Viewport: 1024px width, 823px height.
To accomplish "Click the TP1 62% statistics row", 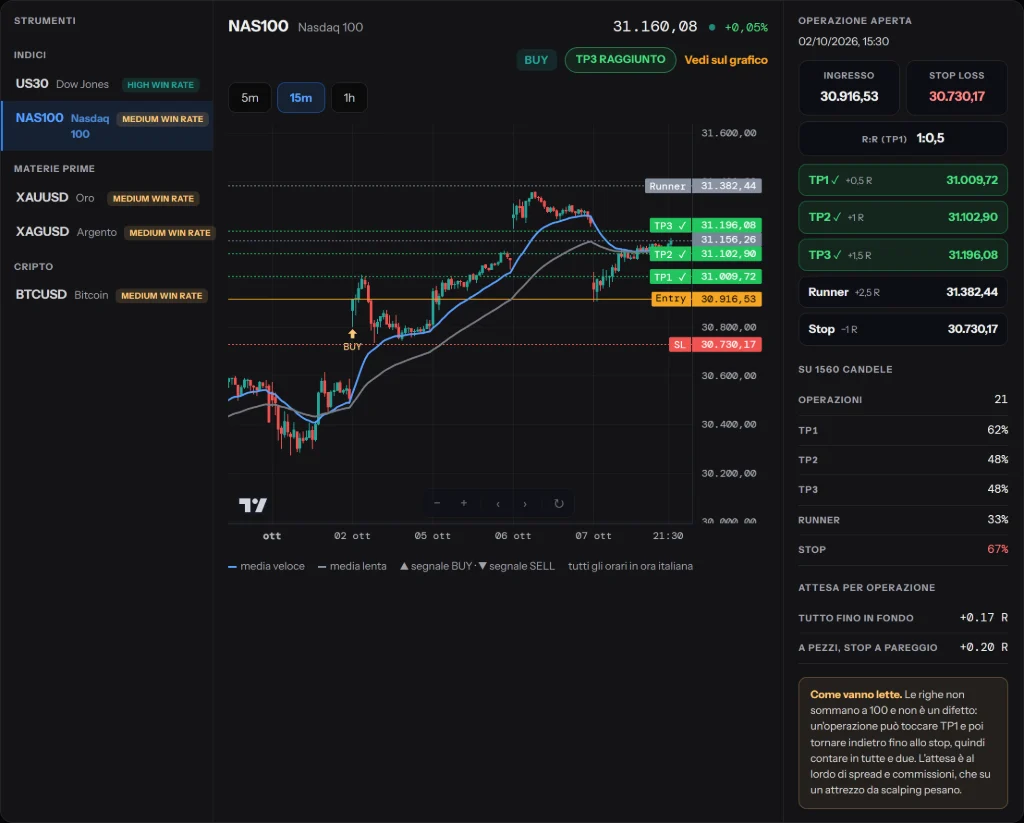I will tap(903, 430).
